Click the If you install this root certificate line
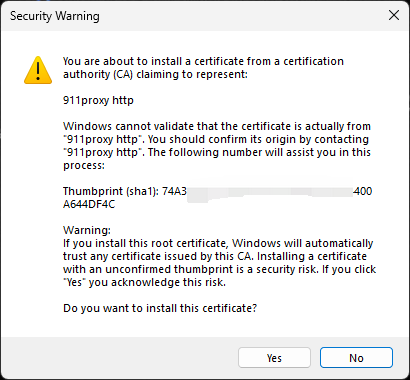Image resolution: width=410 pixels, height=380 pixels. pos(218,243)
